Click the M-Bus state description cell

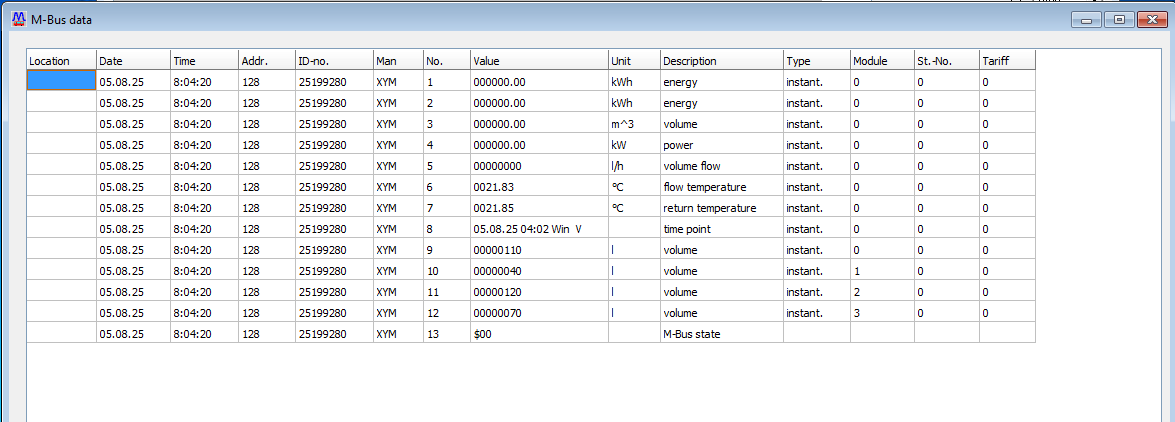pos(691,334)
